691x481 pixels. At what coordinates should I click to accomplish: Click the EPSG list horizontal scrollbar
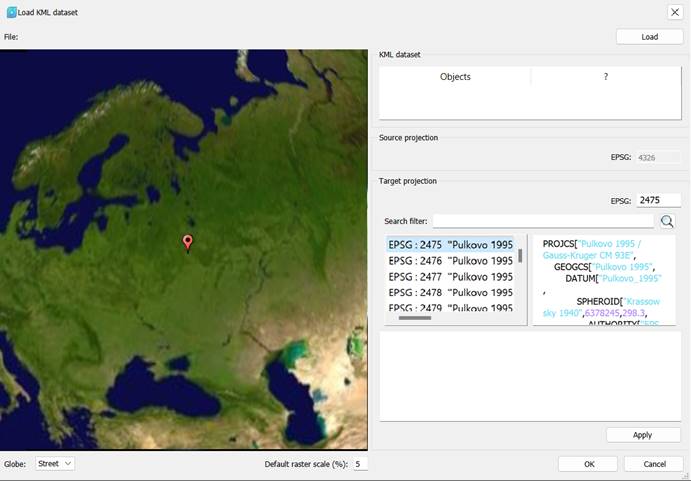pos(415,318)
